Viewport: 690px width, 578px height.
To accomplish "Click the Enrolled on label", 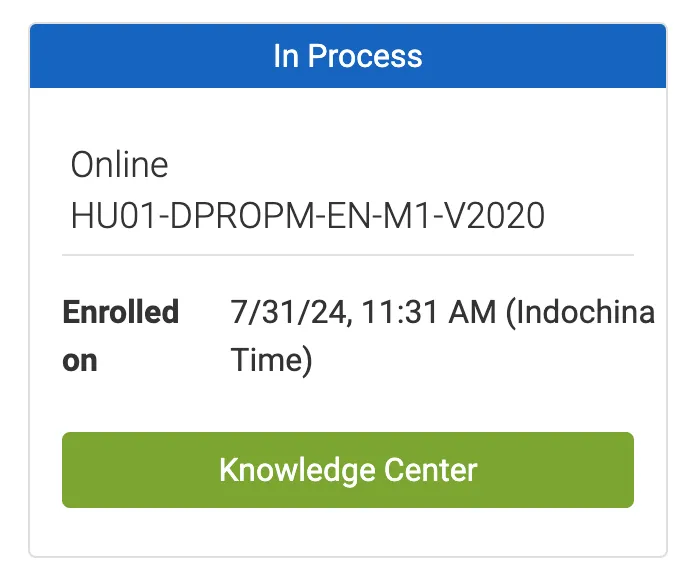I will pyautogui.click(x=121, y=336).
